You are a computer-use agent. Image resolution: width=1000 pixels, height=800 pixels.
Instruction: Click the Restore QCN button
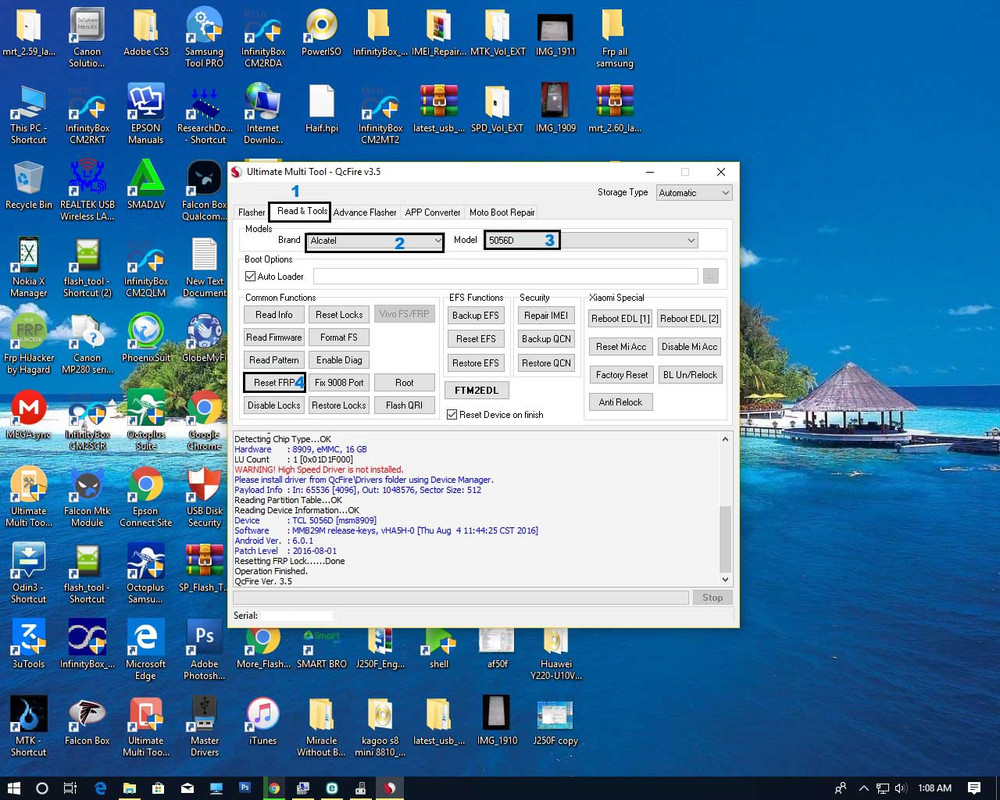(546, 363)
